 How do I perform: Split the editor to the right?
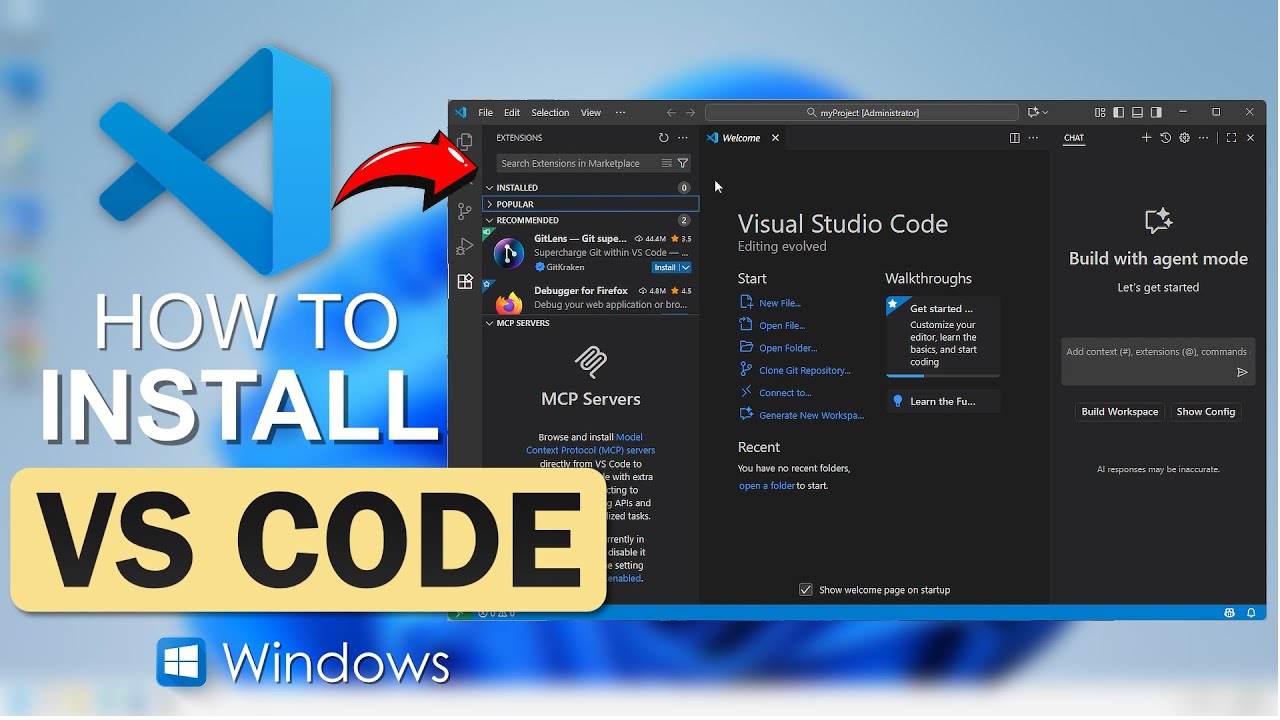1014,138
